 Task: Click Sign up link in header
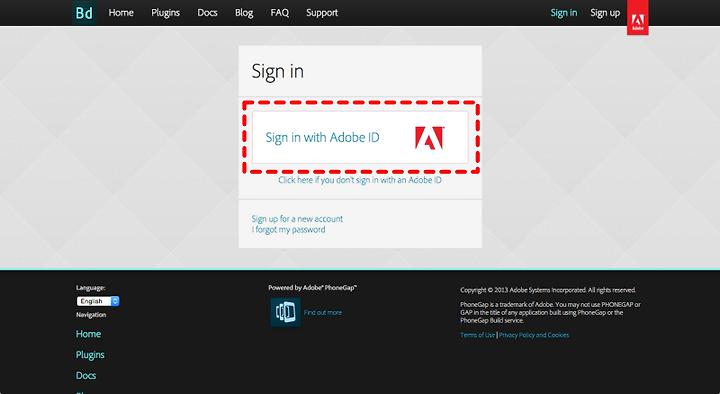tap(605, 13)
